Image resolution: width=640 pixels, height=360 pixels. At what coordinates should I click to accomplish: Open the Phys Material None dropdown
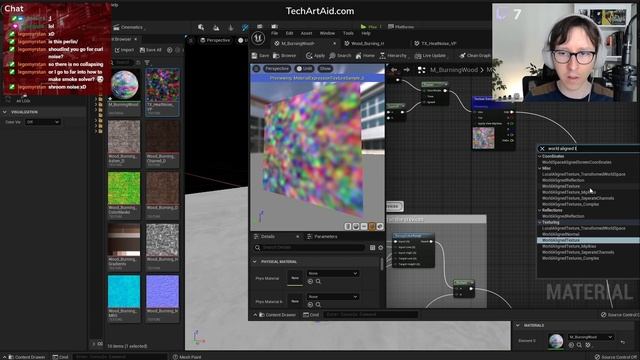[x=333, y=273]
